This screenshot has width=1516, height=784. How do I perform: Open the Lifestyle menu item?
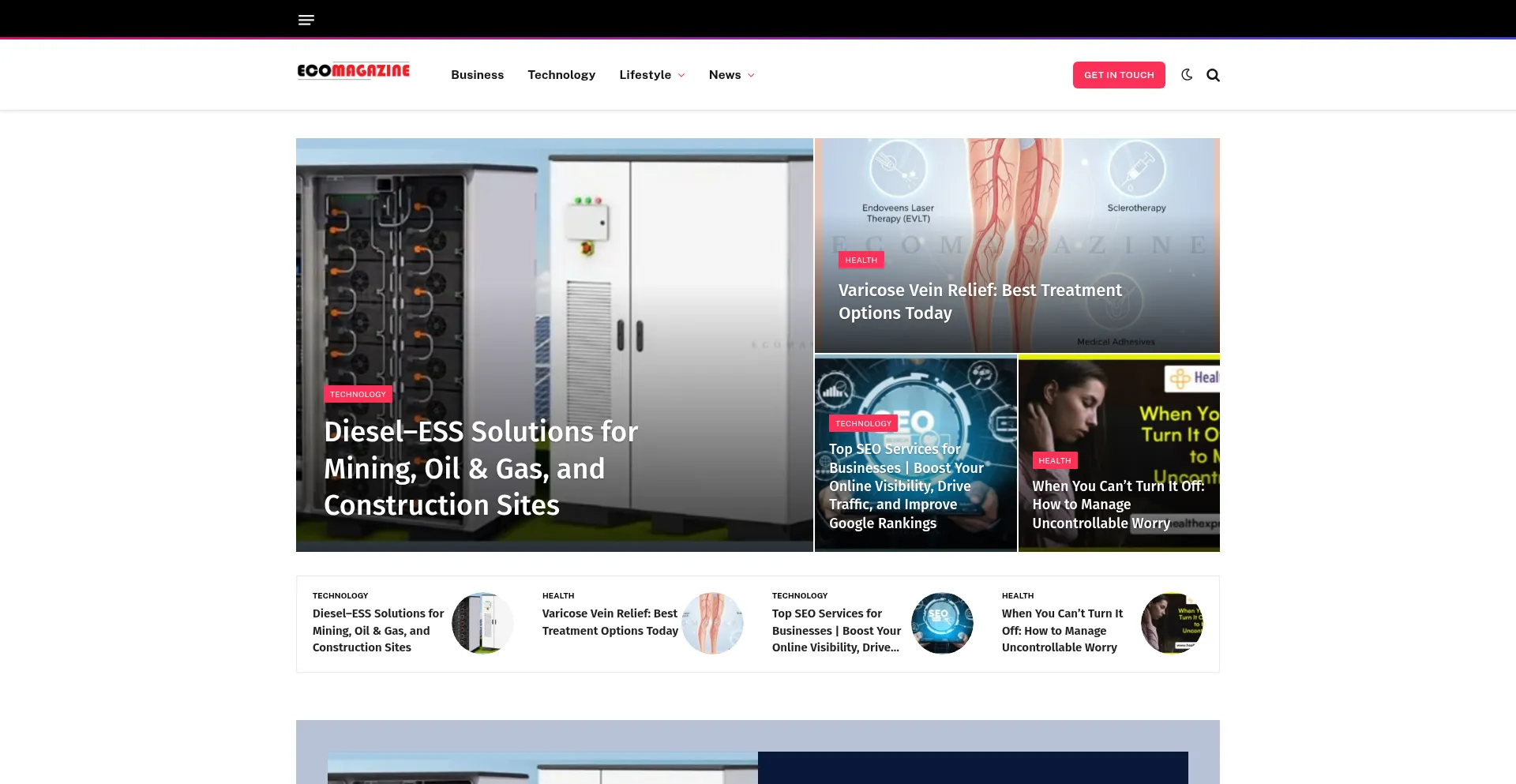point(645,75)
